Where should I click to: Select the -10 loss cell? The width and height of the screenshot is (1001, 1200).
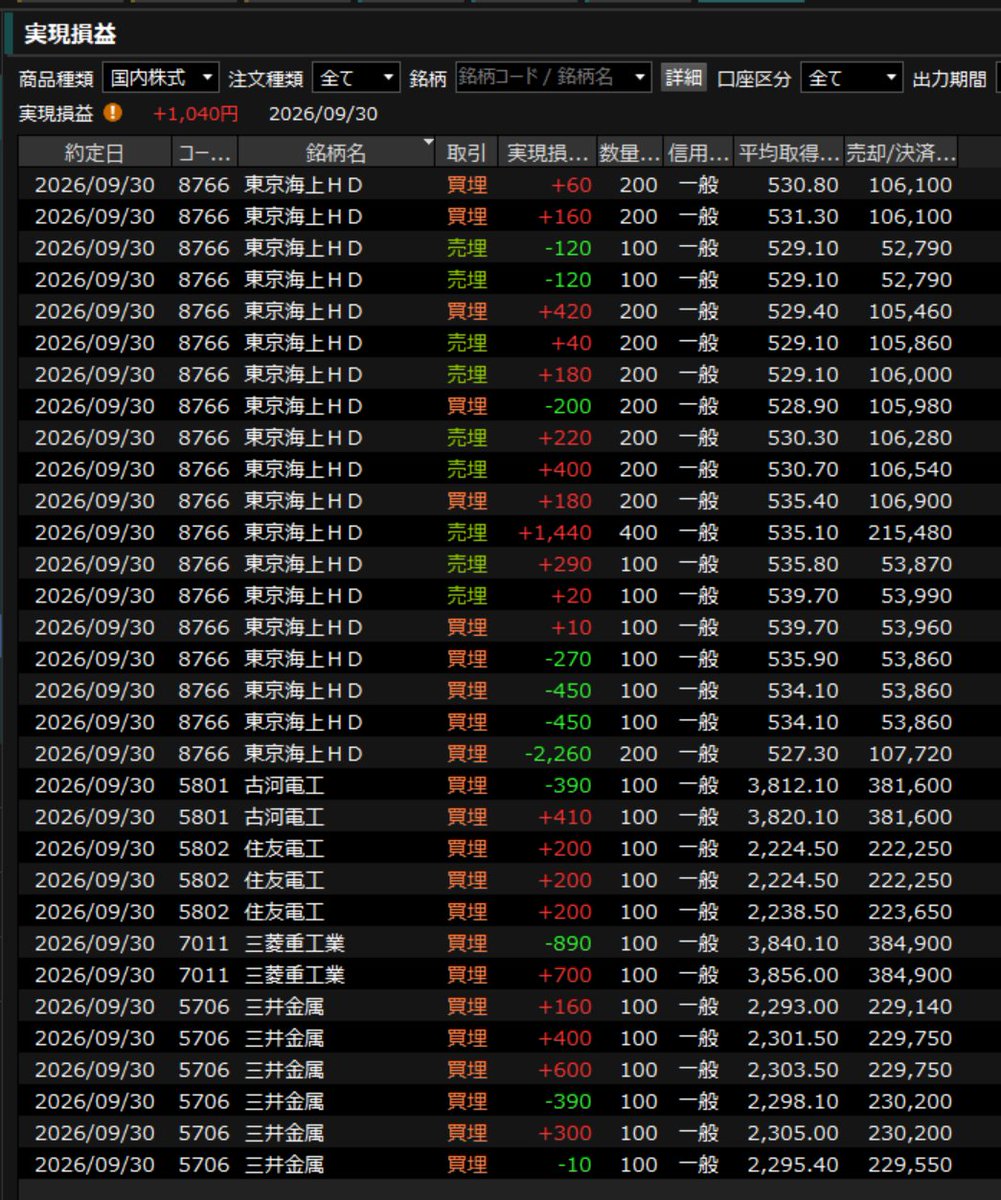tap(575, 1165)
